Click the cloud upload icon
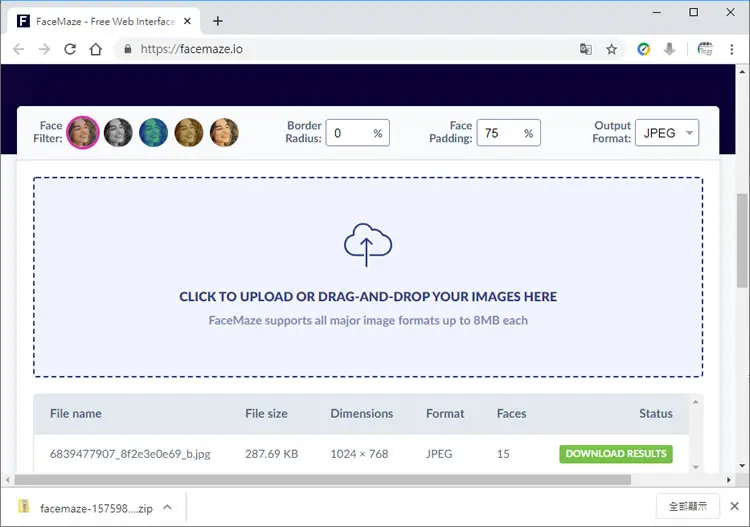The width and height of the screenshot is (750, 527). pos(368,244)
